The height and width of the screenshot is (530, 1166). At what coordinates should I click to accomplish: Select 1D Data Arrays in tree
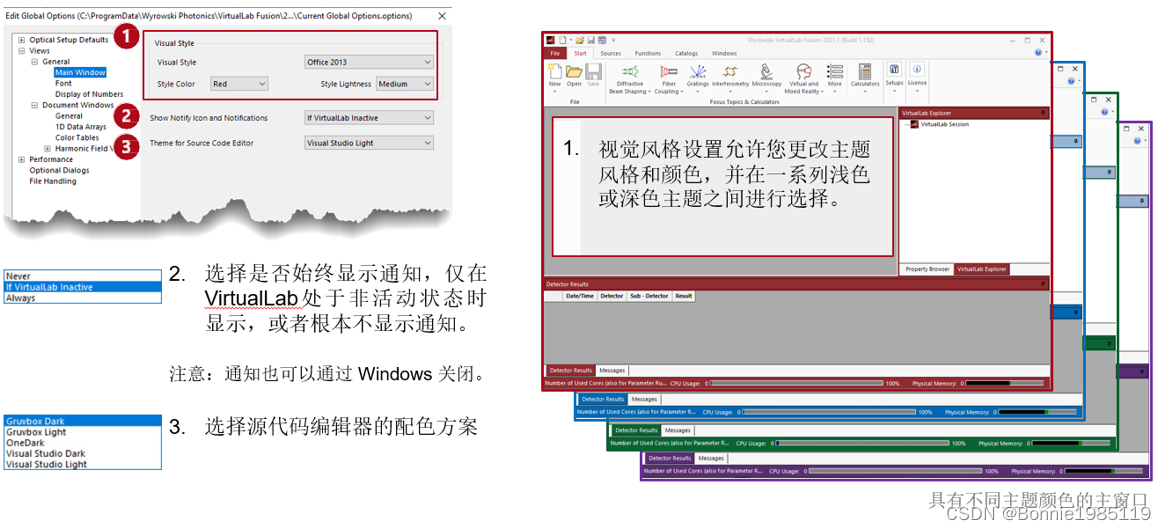pos(80,127)
